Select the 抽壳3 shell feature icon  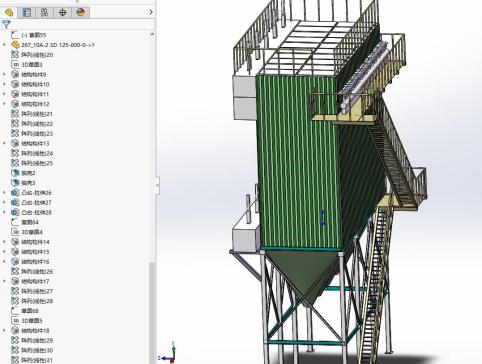(x=15, y=183)
